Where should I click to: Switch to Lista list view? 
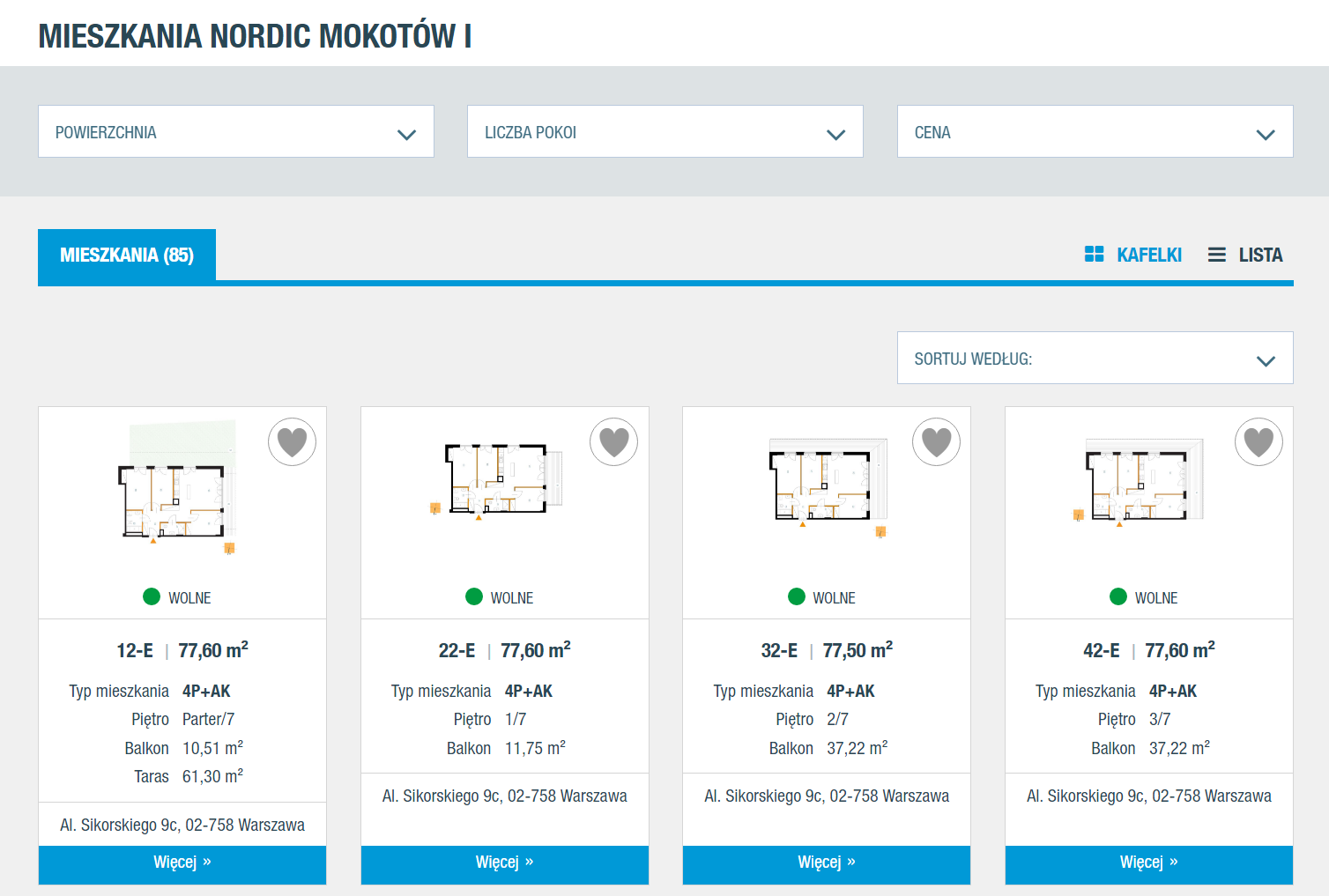pyautogui.click(x=1245, y=255)
